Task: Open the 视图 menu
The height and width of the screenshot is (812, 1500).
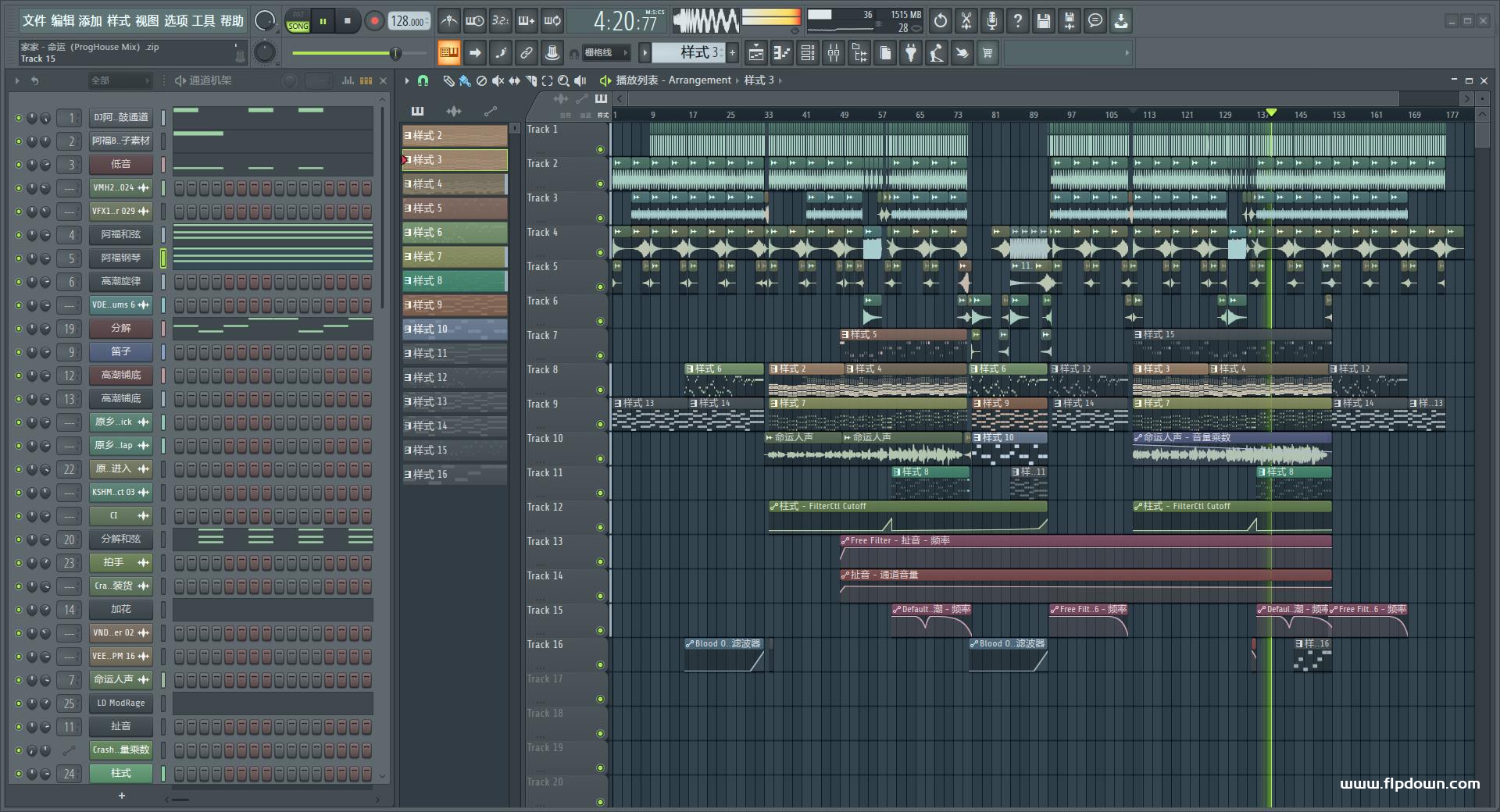Action: [x=147, y=21]
